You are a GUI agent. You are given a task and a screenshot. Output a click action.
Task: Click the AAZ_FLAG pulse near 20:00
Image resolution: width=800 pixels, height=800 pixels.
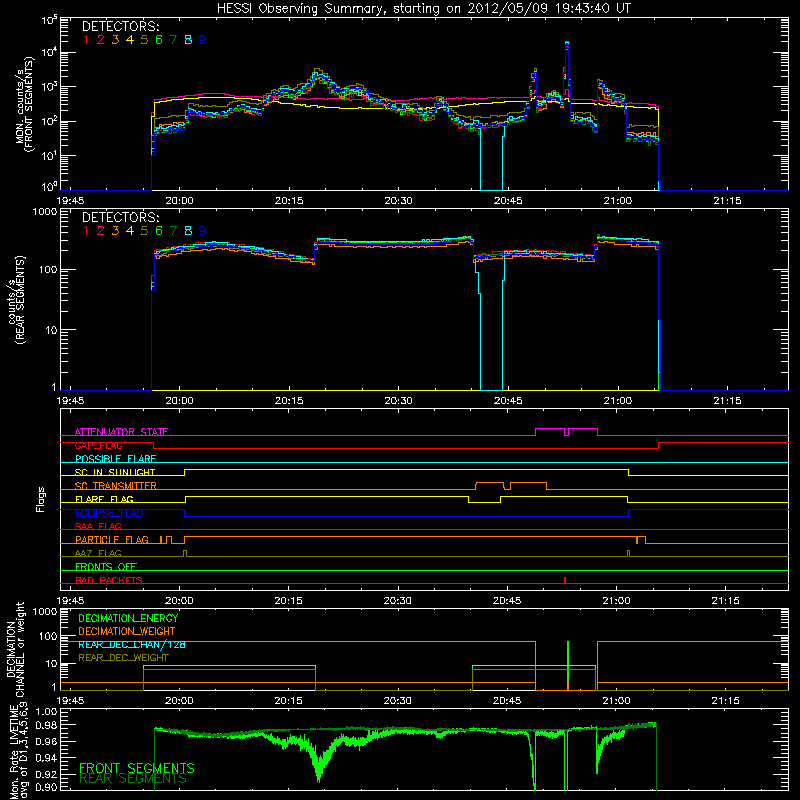[185, 553]
